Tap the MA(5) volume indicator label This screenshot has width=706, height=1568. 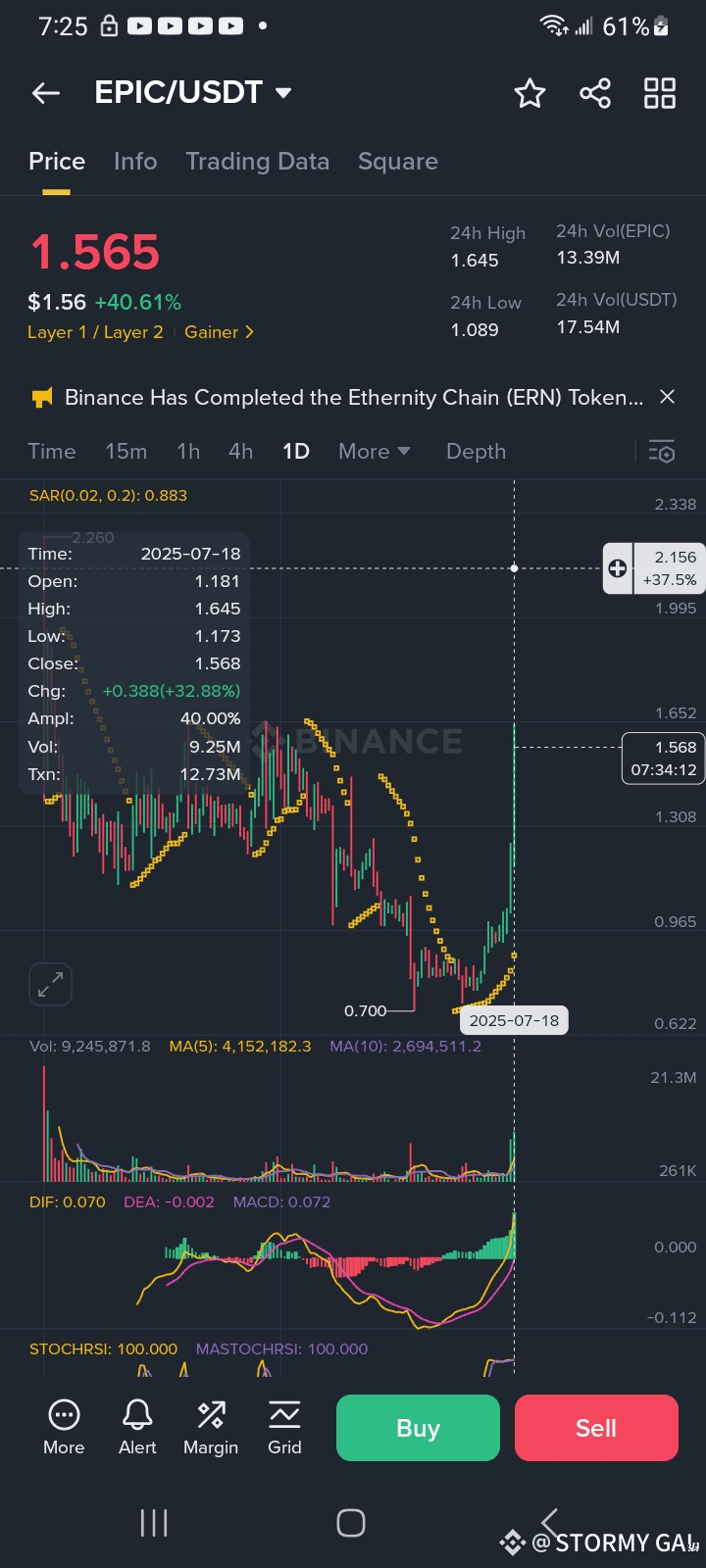(x=240, y=1047)
